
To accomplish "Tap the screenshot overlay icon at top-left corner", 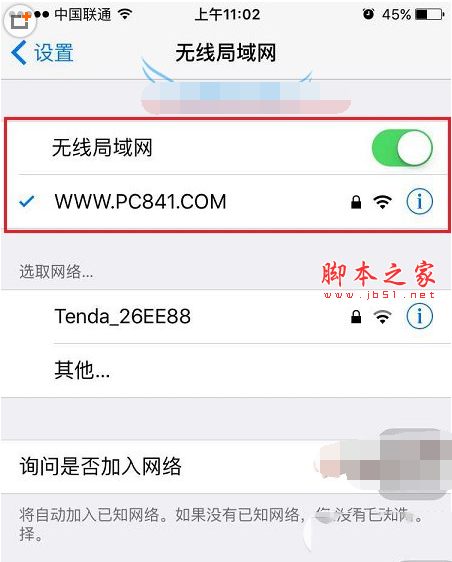I will click(x=20, y=21).
